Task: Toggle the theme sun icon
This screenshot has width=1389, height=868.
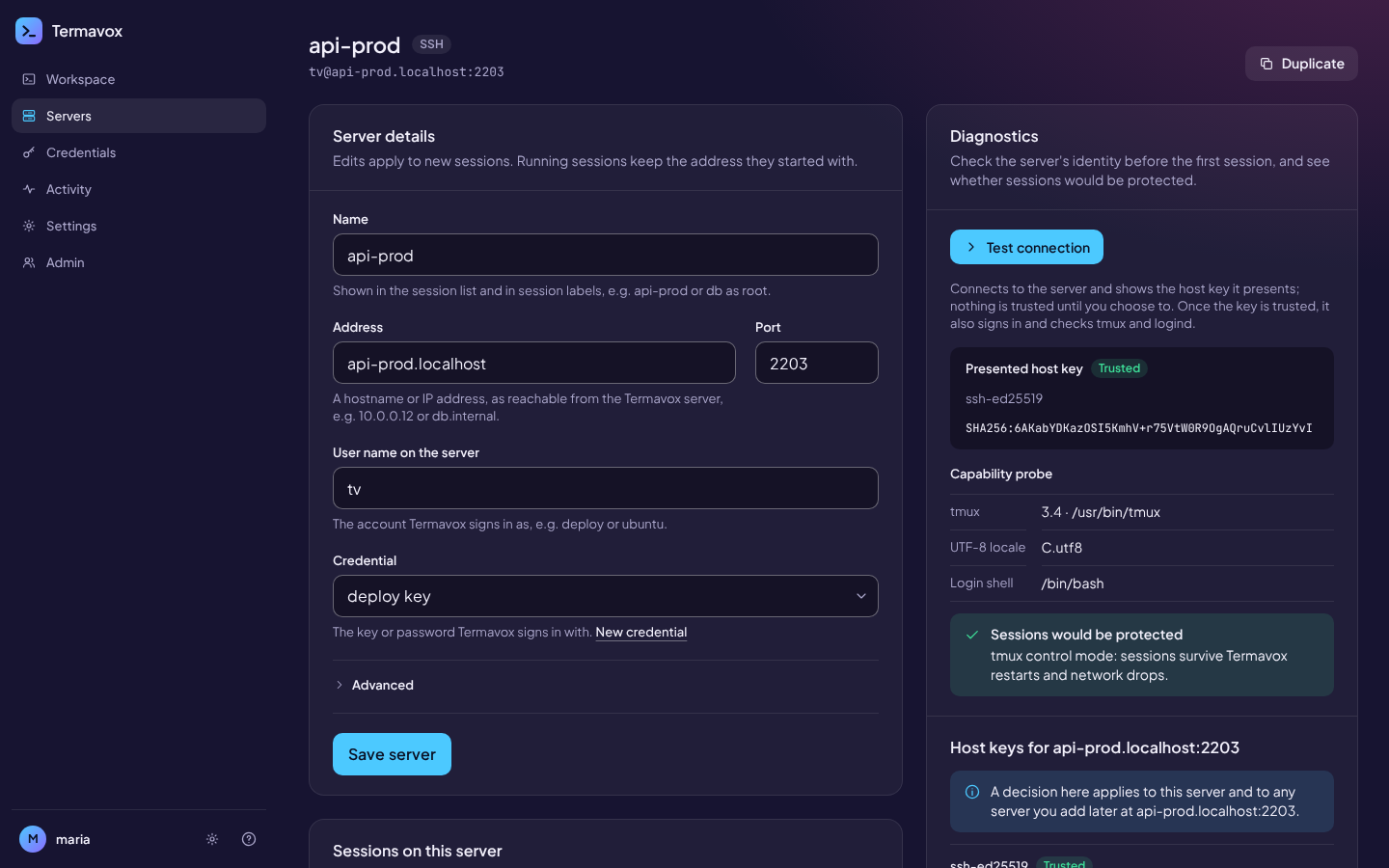Action: point(212,839)
